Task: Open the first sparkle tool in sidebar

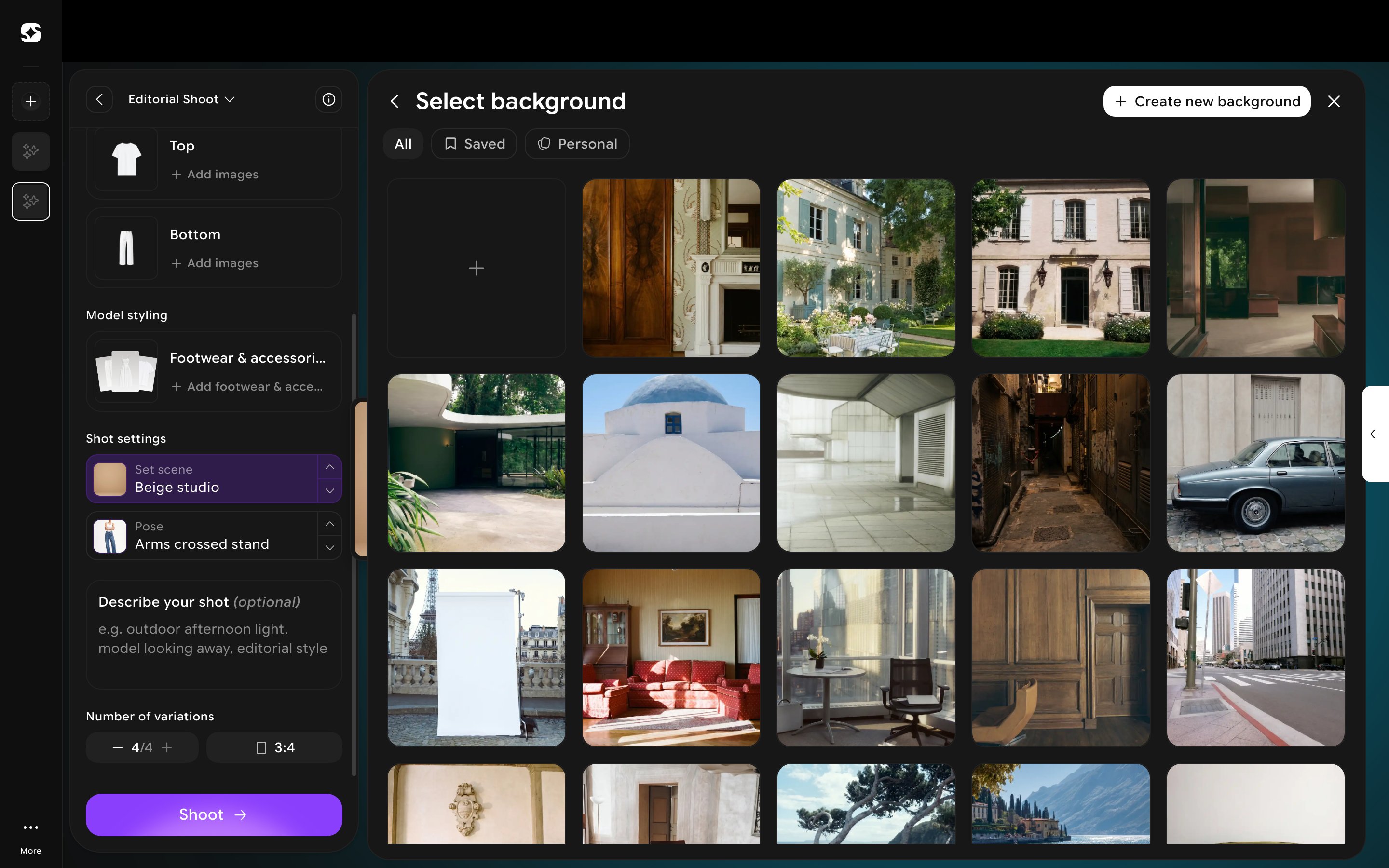Action: tap(31, 151)
